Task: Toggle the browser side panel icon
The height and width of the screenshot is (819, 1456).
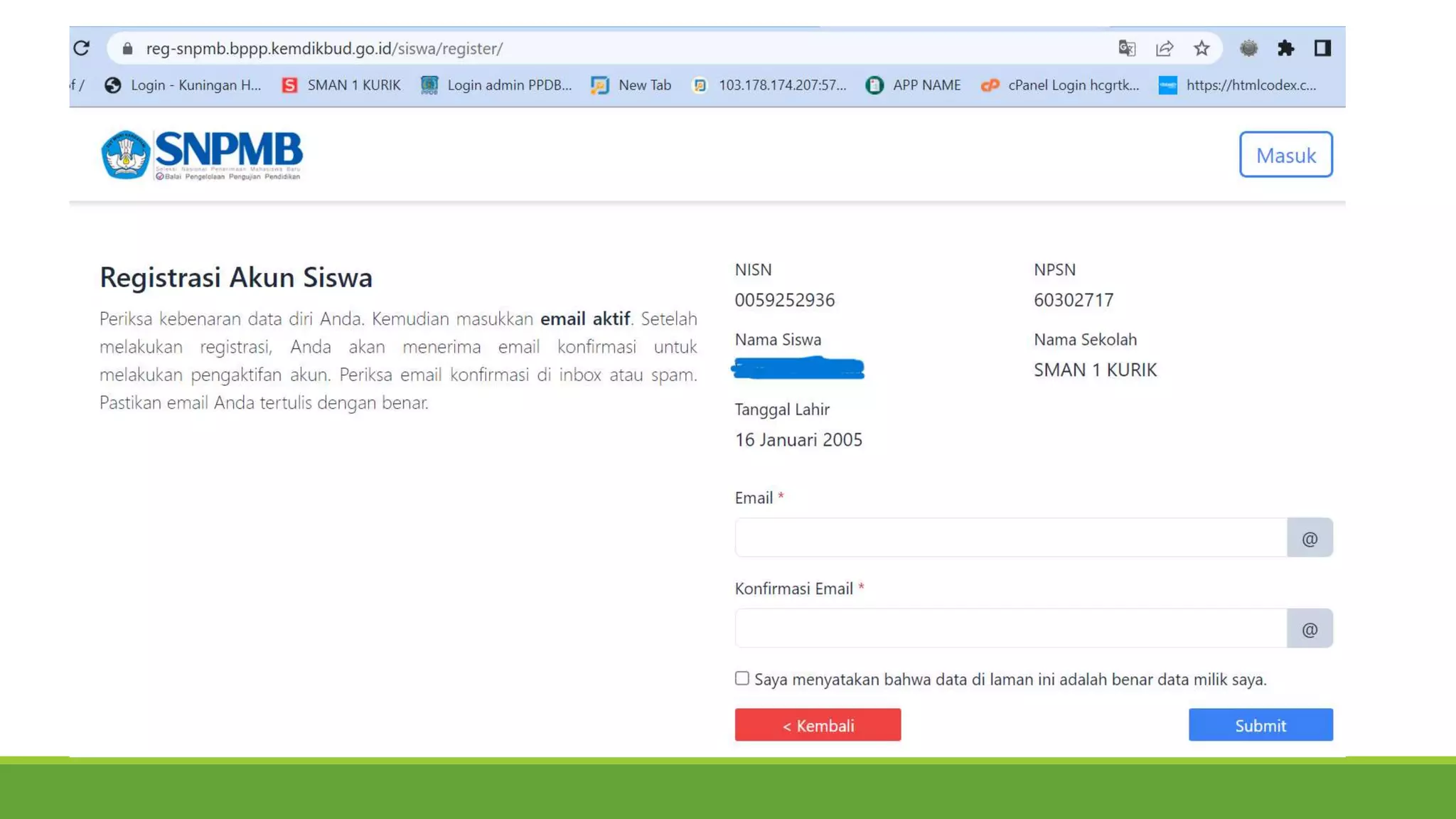Action: coord(1322,48)
